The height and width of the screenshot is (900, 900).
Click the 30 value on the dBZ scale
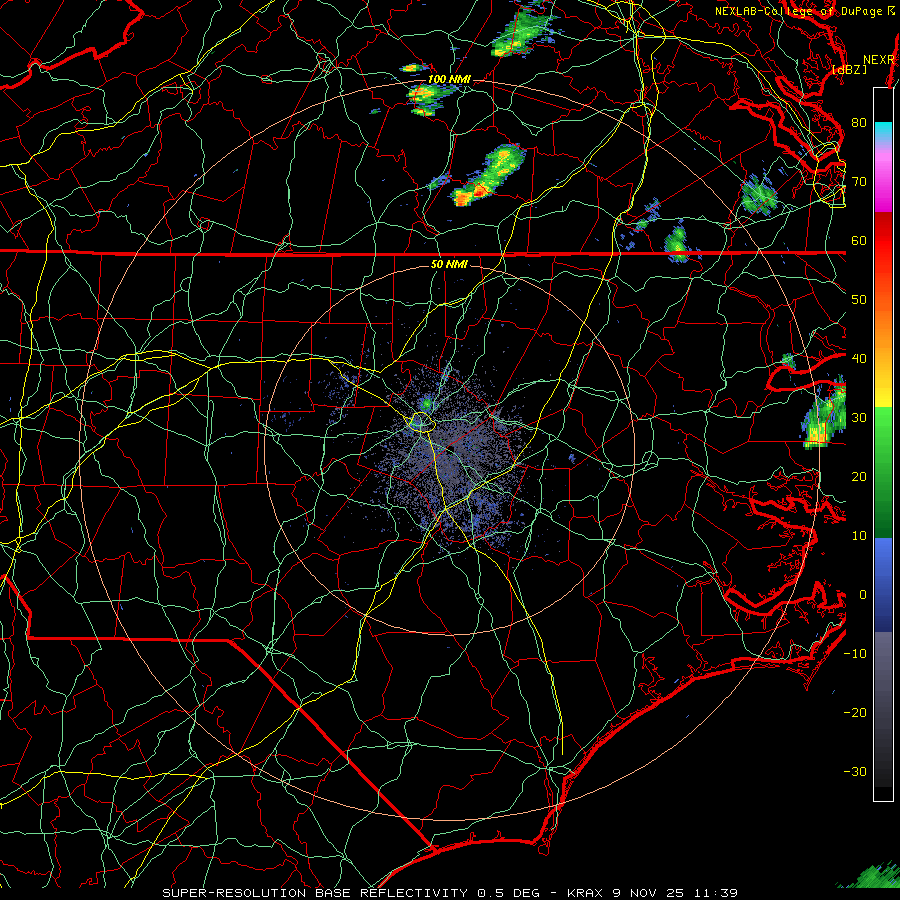tap(859, 417)
